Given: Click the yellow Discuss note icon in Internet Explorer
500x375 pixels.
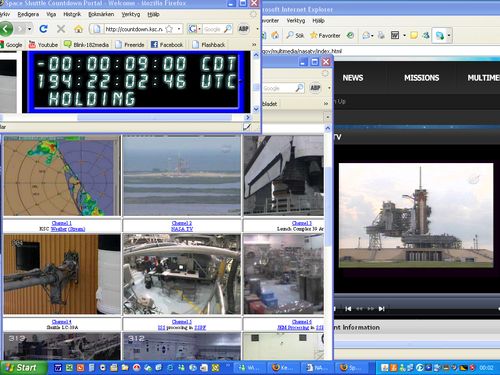Looking at the screenshot, I should [414, 35].
